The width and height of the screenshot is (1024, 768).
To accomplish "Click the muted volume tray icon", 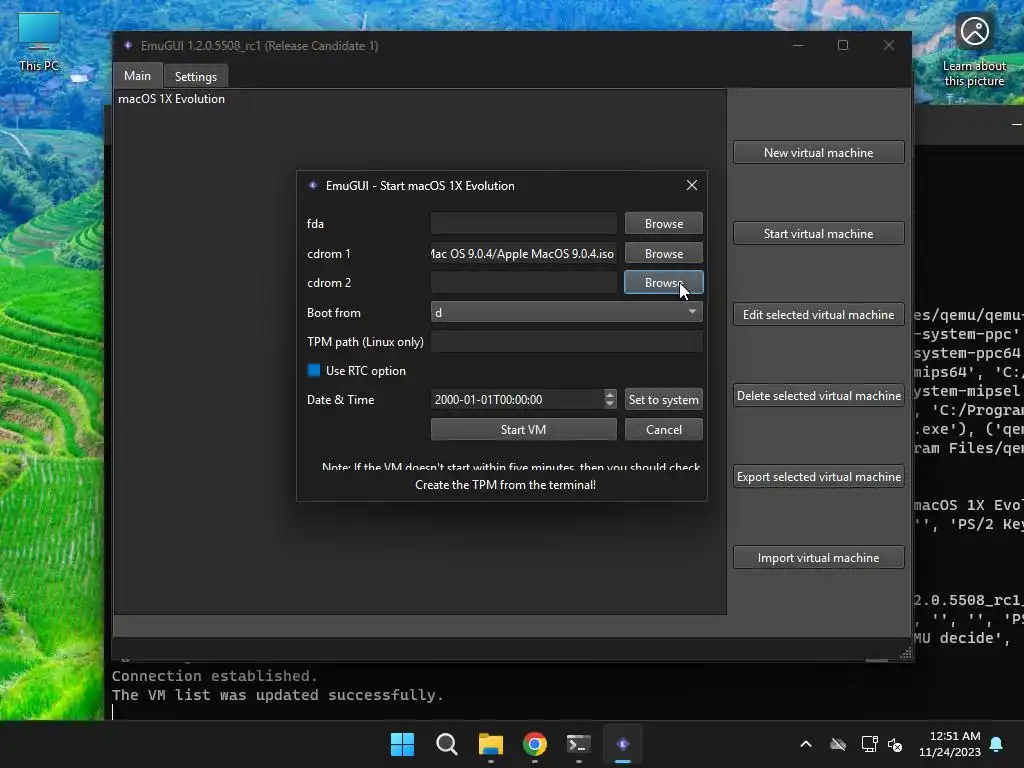I will click(895, 744).
